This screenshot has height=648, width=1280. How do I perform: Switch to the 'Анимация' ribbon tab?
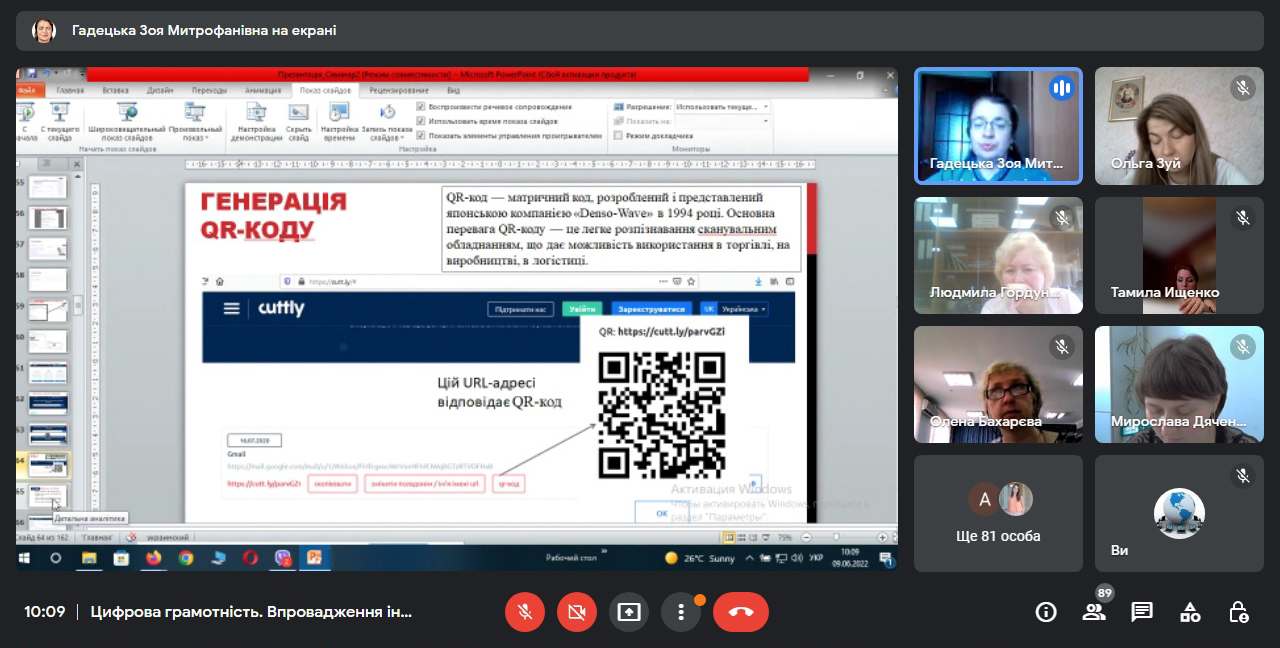[x=263, y=90]
